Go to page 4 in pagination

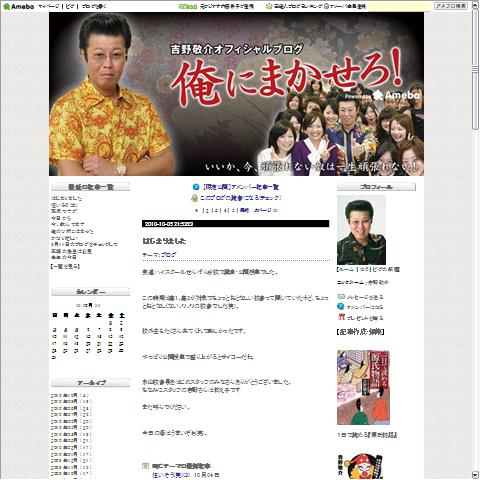point(225,211)
